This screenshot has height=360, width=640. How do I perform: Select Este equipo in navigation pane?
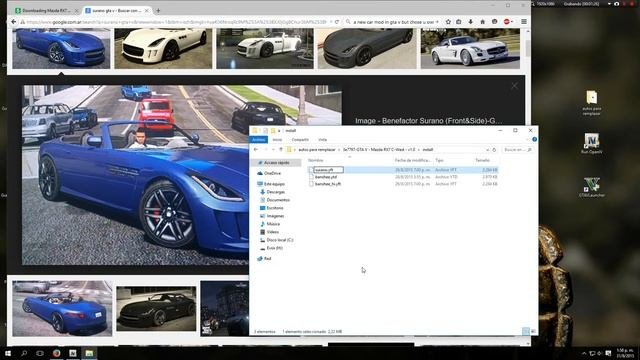pyautogui.click(x=274, y=184)
